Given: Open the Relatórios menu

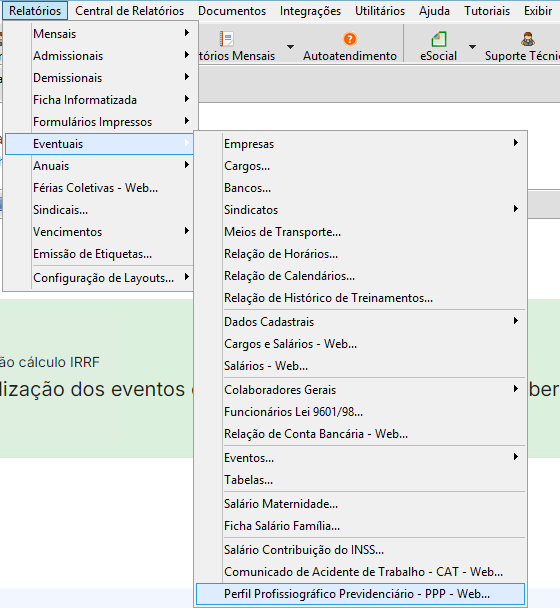Looking at the screenshot, I should point(35,10).
